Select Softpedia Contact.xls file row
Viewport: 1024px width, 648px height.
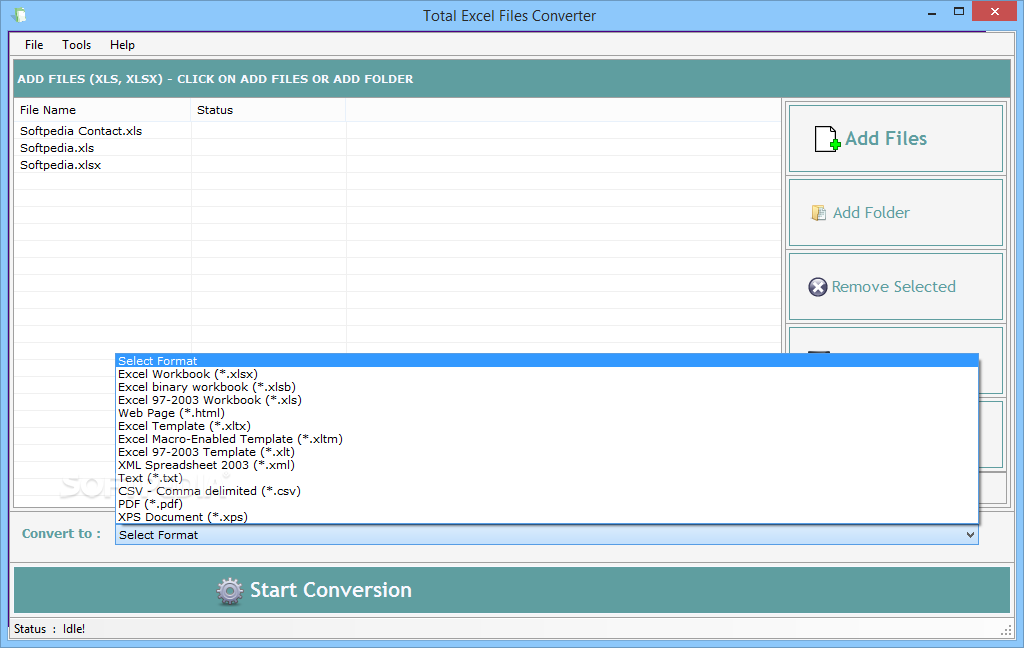coord(397,131)
